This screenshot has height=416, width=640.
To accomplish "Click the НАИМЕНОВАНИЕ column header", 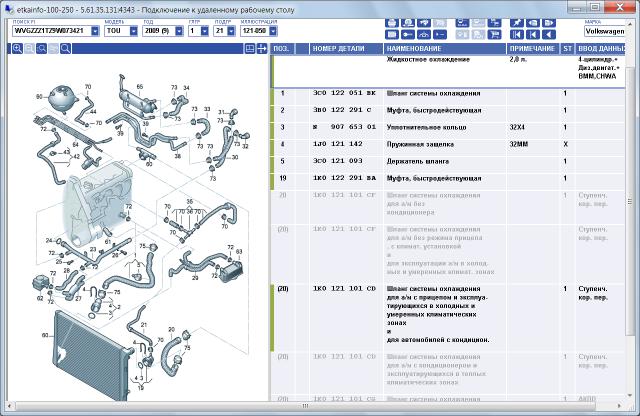I will [x=444, y=49].
